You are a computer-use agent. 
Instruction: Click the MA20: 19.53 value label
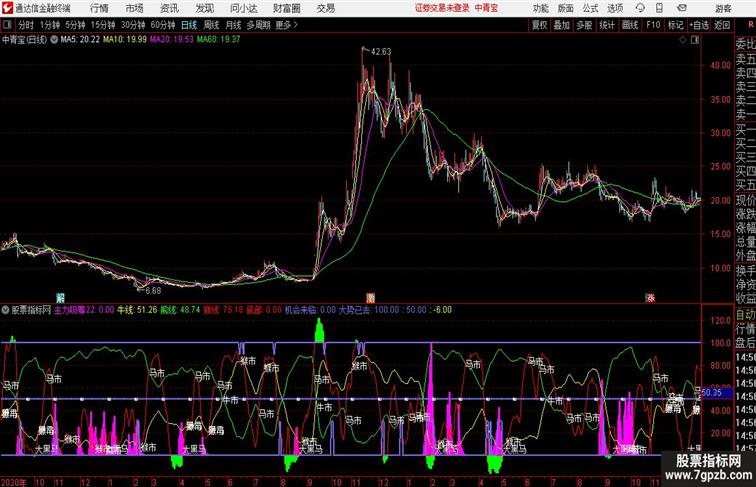click(172, 40)
